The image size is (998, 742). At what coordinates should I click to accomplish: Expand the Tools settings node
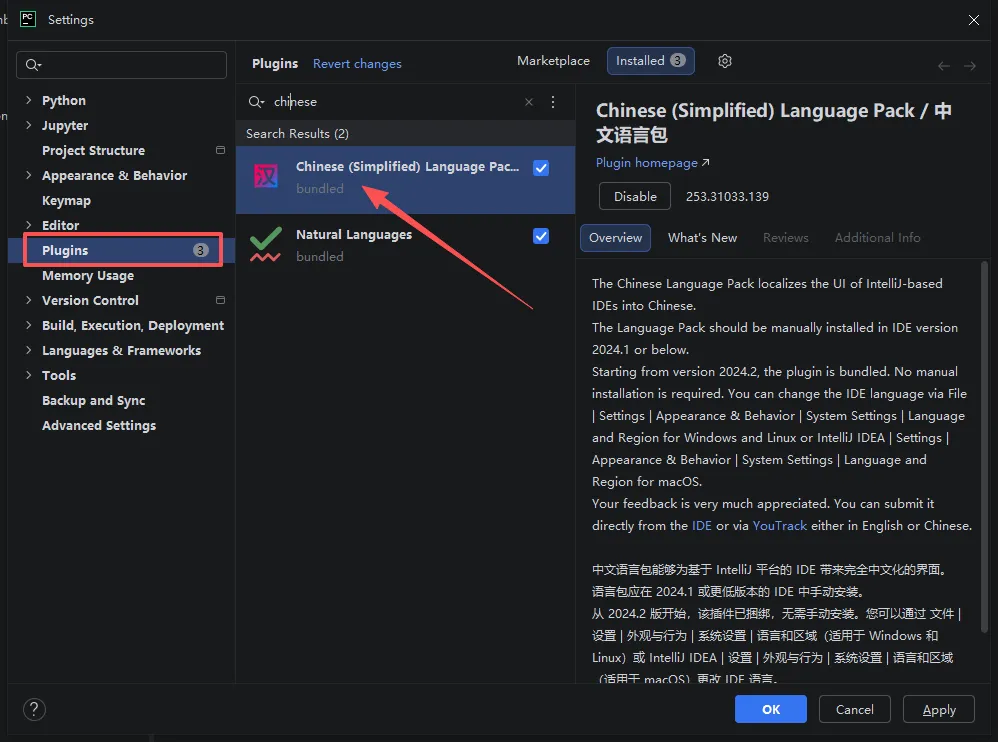28,375
